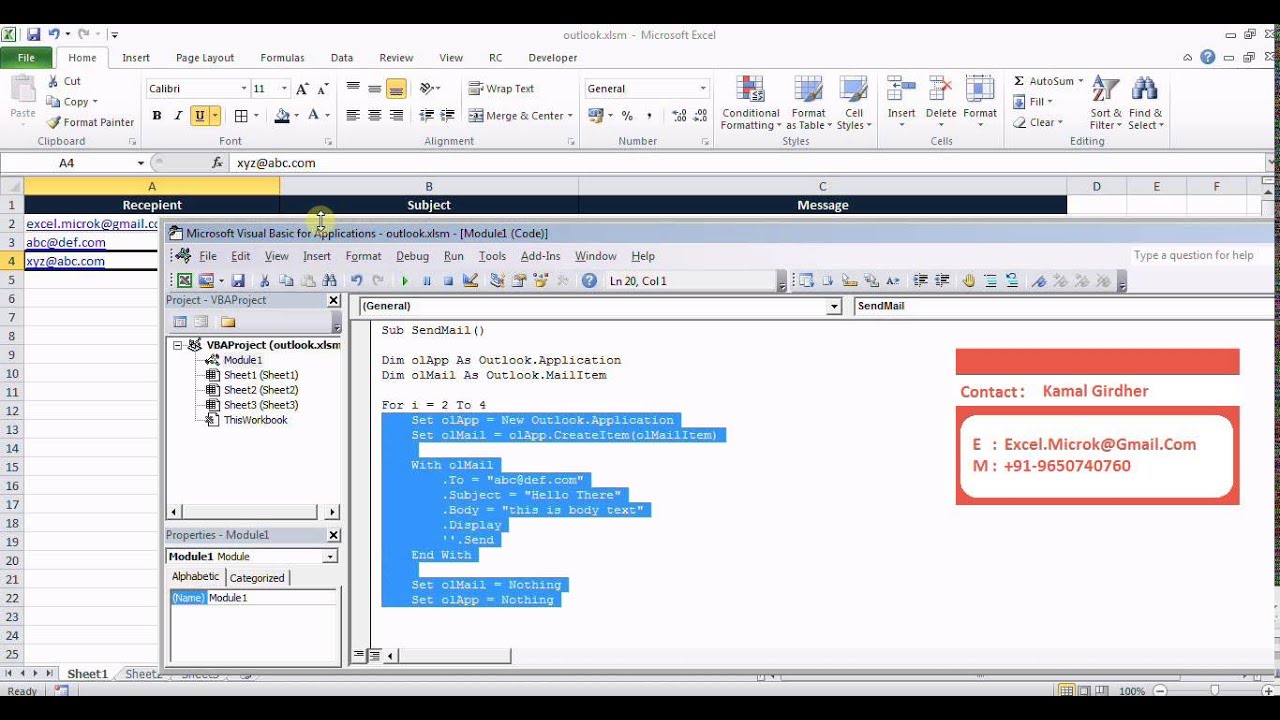Undo with the VBA toolbar undo arrow
Image resolution: width=1280 pixels, height=720 pixels.
point(356,281)
